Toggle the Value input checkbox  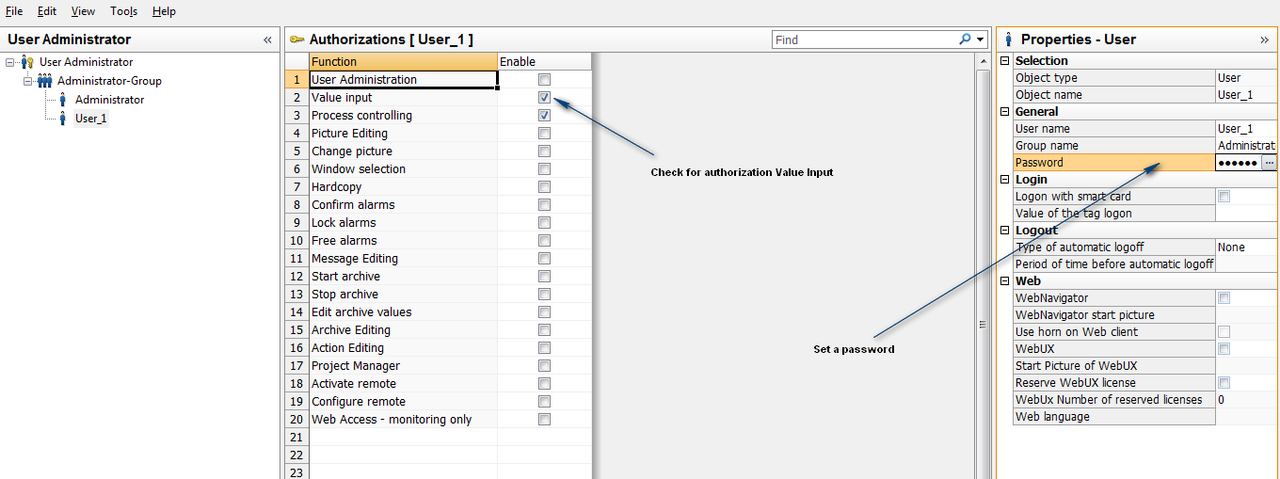click(544, 98)
